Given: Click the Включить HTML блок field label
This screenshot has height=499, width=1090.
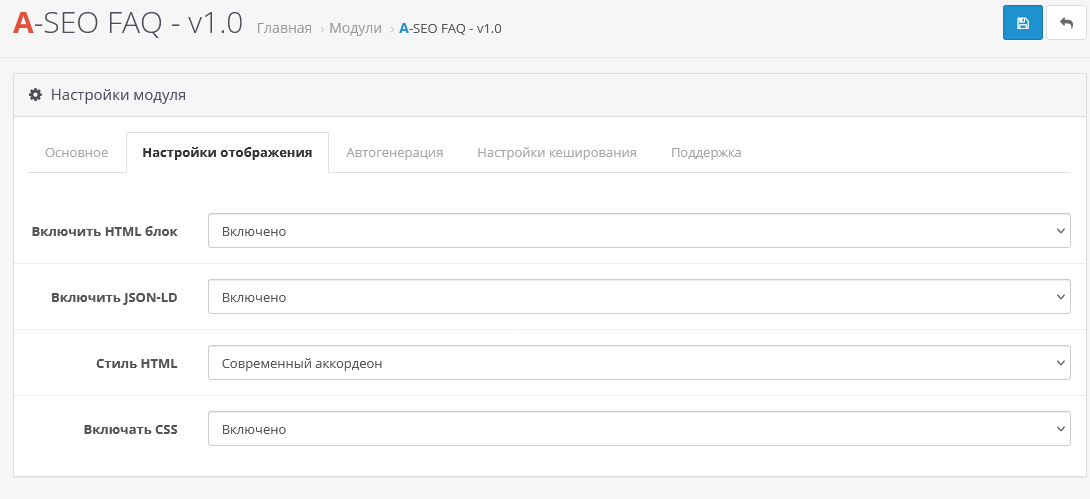Looking at the screenshot, I should pos(105,231).
